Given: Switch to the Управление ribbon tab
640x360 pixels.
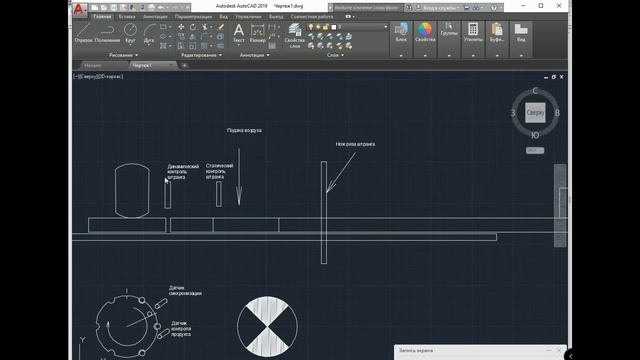Looking at the screenshot, I should pyautogui.click(x=248, y=17).
